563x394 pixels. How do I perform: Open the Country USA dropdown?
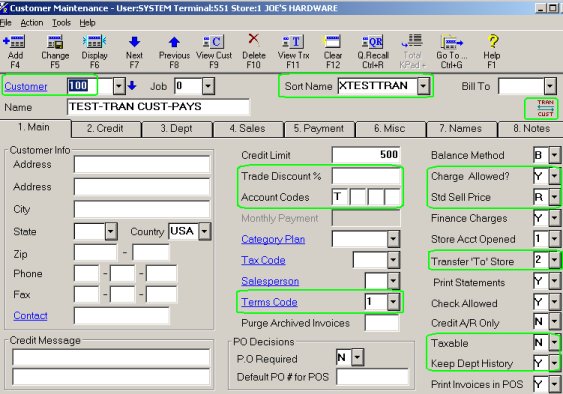tap(204, 231)
